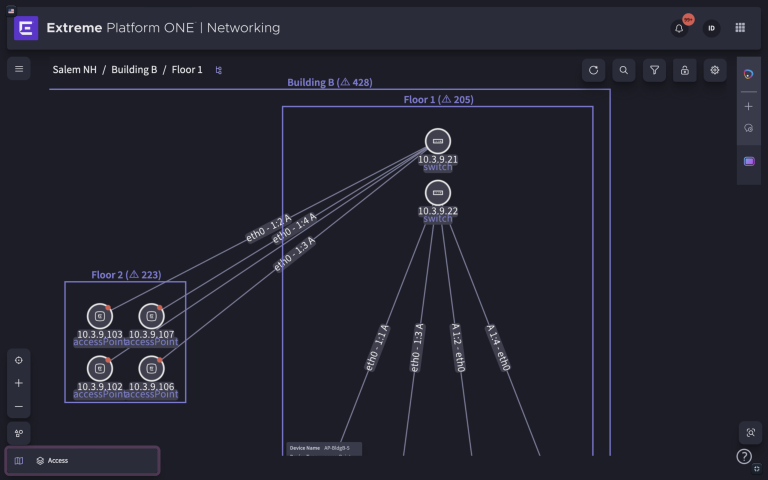Click link label eth0 - 1:1 A

click(377, 348)
